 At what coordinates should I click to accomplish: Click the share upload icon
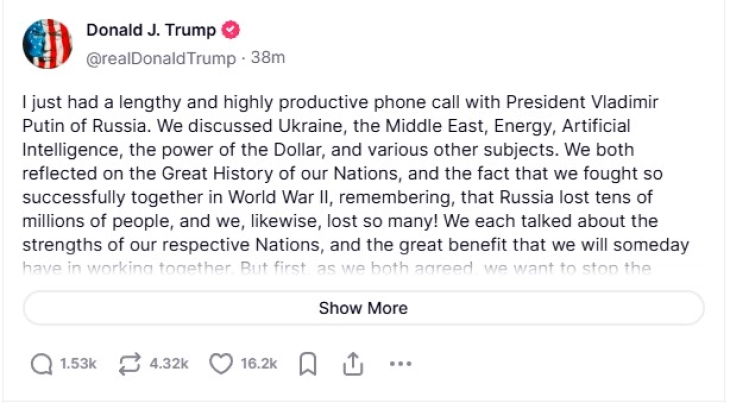(x=352, y=365)
